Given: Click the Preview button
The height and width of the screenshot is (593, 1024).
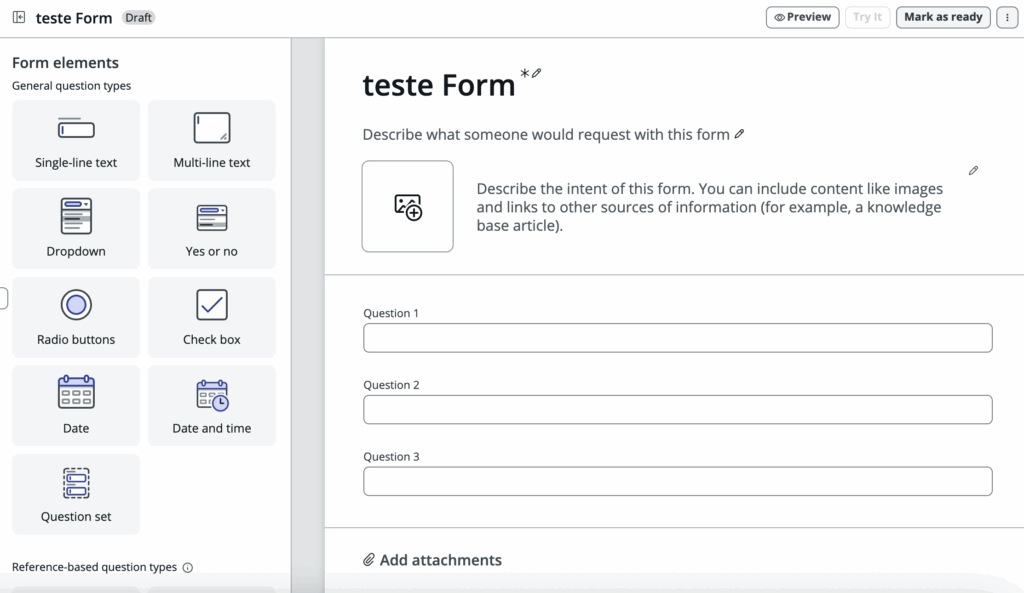Looking at the screenshot, I should coord(802,17).
